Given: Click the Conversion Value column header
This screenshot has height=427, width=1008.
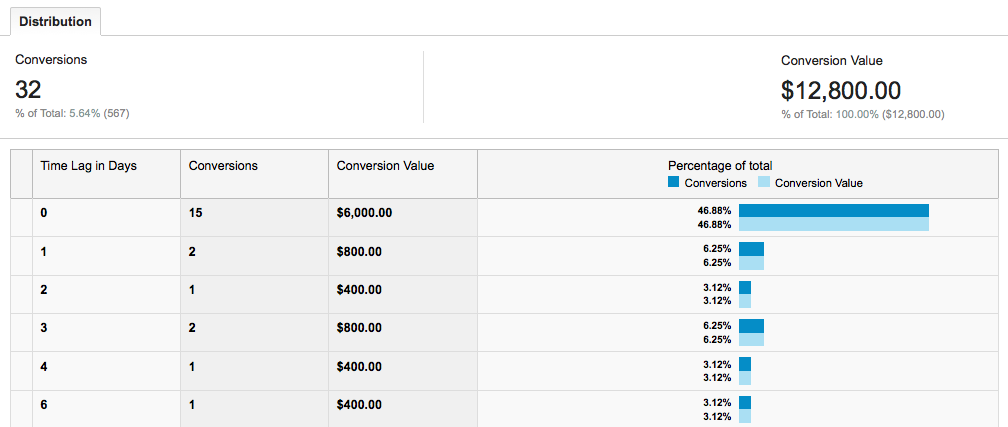Looking at the screenshot, I should [385, 166].
